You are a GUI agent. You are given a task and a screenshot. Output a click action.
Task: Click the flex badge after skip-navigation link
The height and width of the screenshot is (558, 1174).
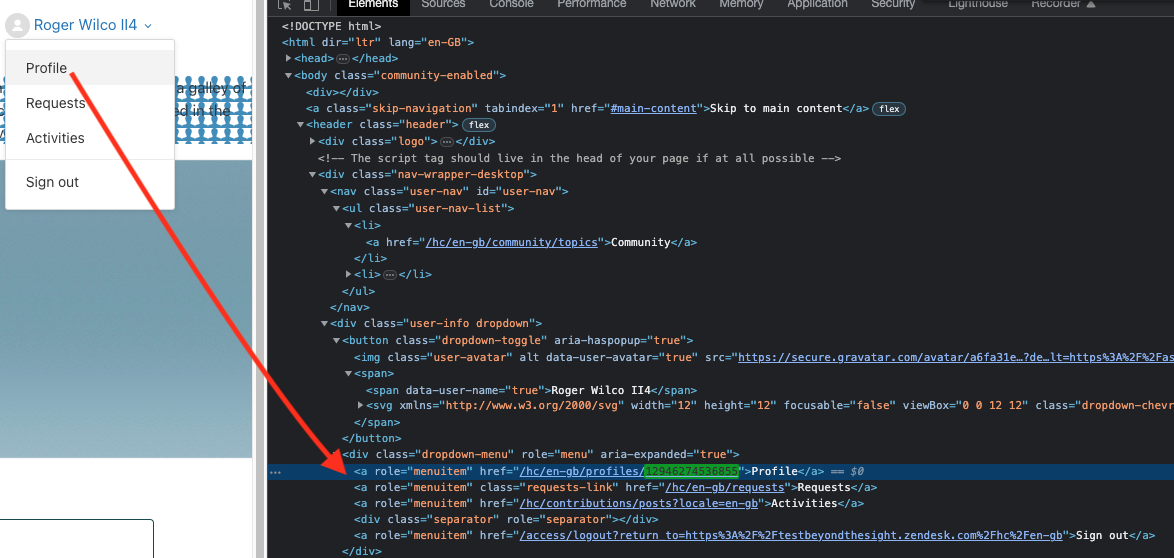[x=889, y=108]
